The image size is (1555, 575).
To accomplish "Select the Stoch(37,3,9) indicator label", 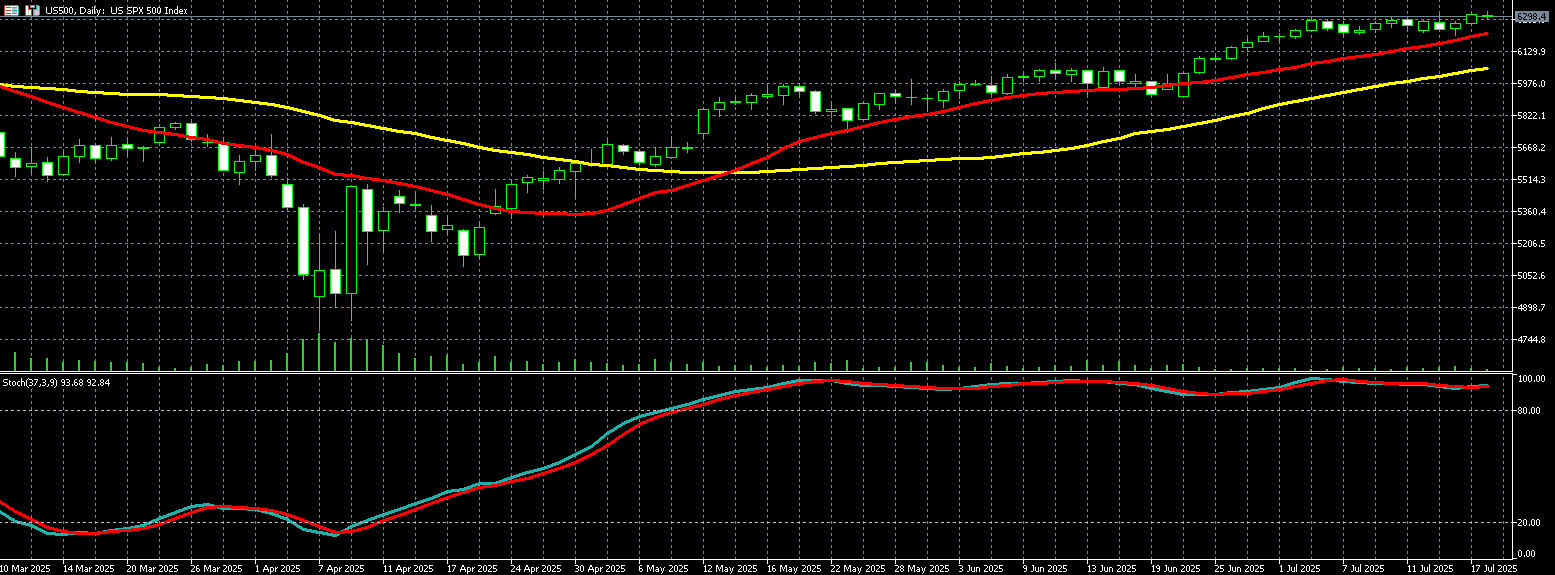I will click(57, 382).
